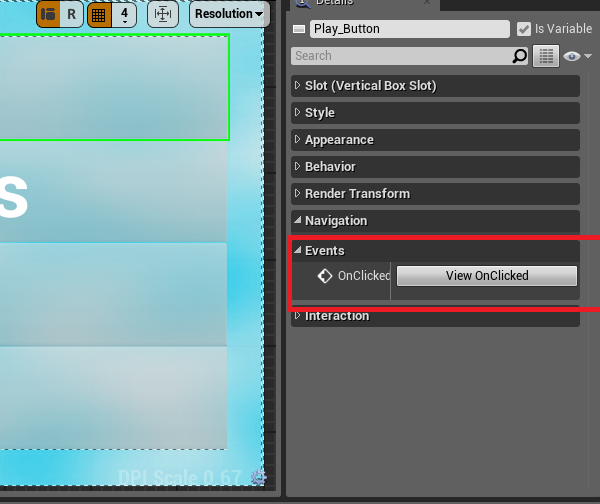
Task: Click the OnClicked event diamond icon
Action: pyautogui.click(x=325, y=276)
